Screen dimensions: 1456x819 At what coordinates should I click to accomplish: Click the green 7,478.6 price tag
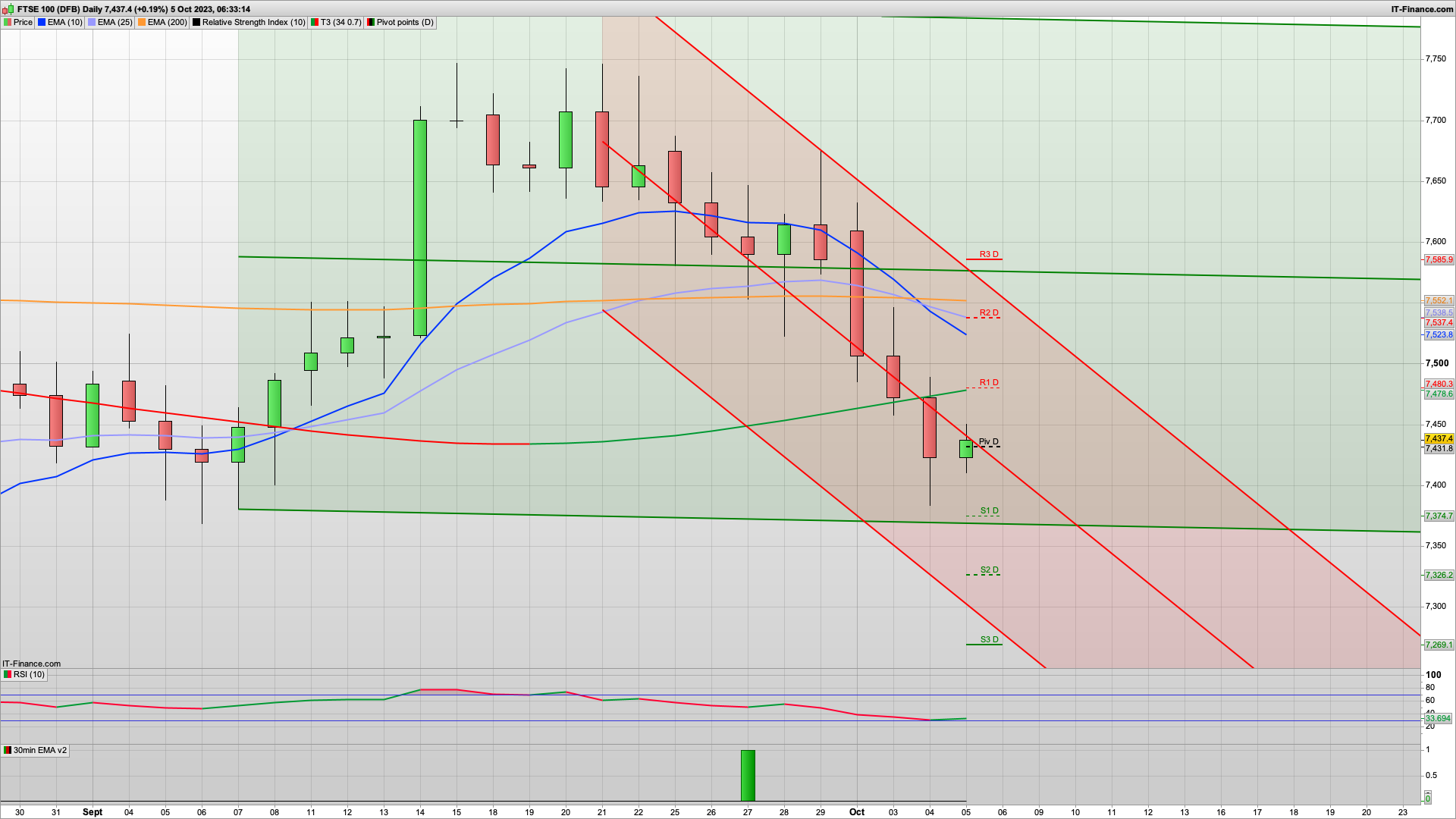coord(1439,394)
